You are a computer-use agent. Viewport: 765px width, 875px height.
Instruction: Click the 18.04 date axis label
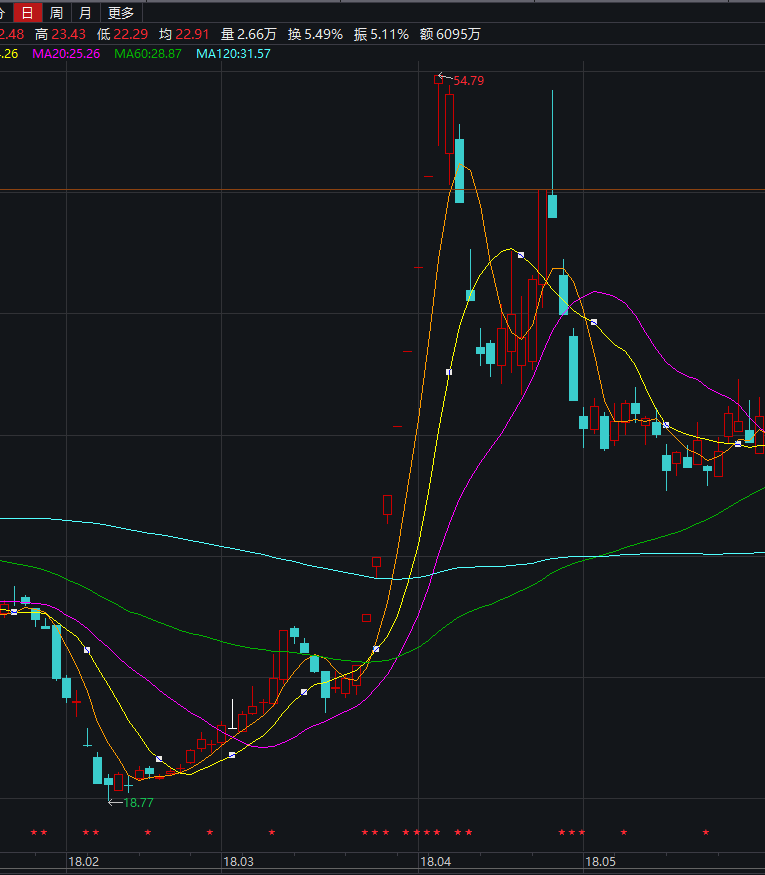click(435, 862)
